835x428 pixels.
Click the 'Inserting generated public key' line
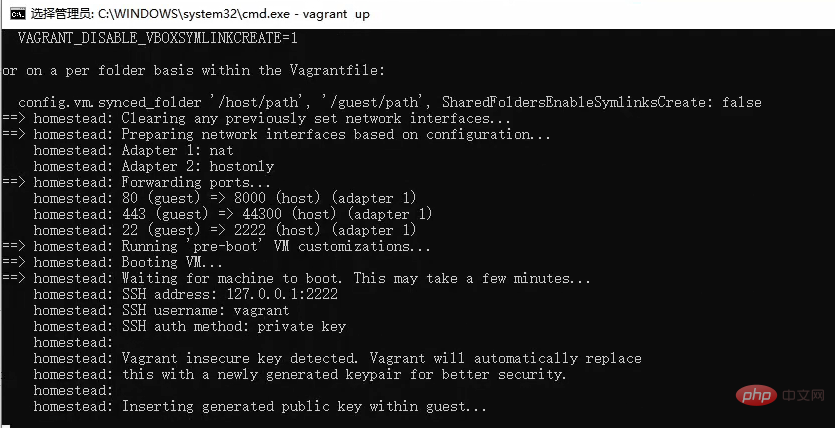(260, 406)
